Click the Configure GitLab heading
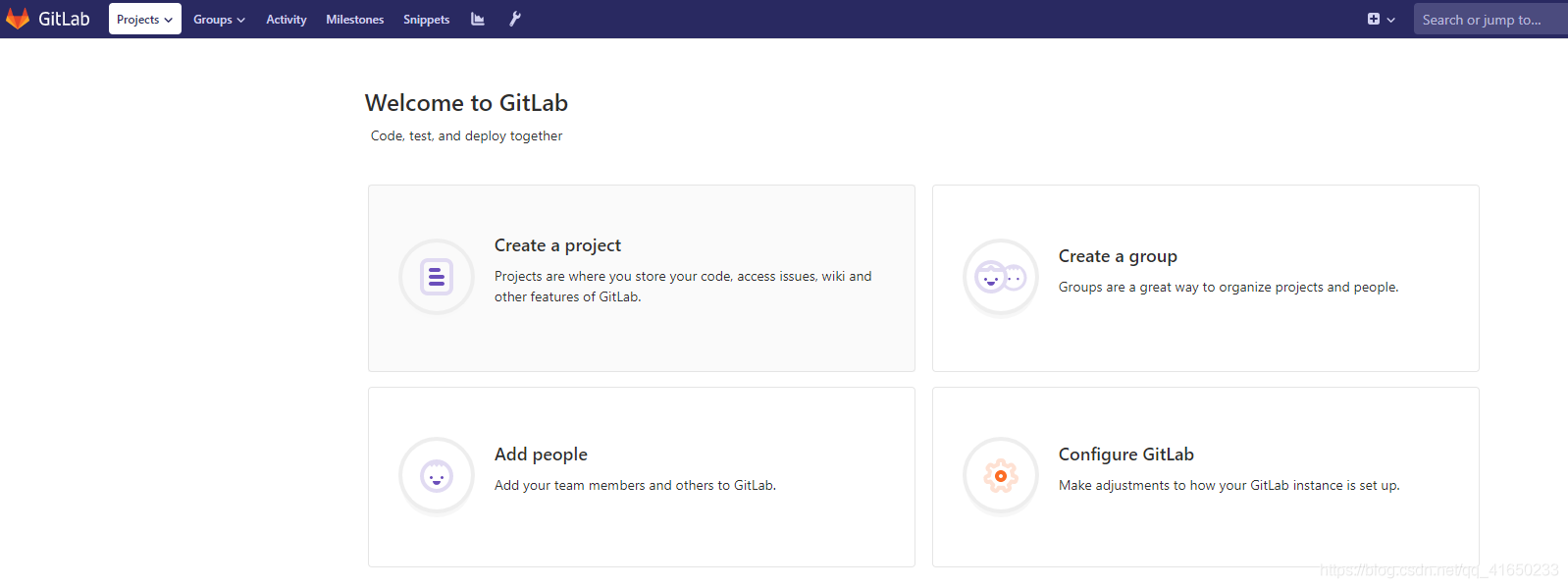The width and height of the screenshot is (1568, 588). pyautogui.click(x=1126, y=454)
